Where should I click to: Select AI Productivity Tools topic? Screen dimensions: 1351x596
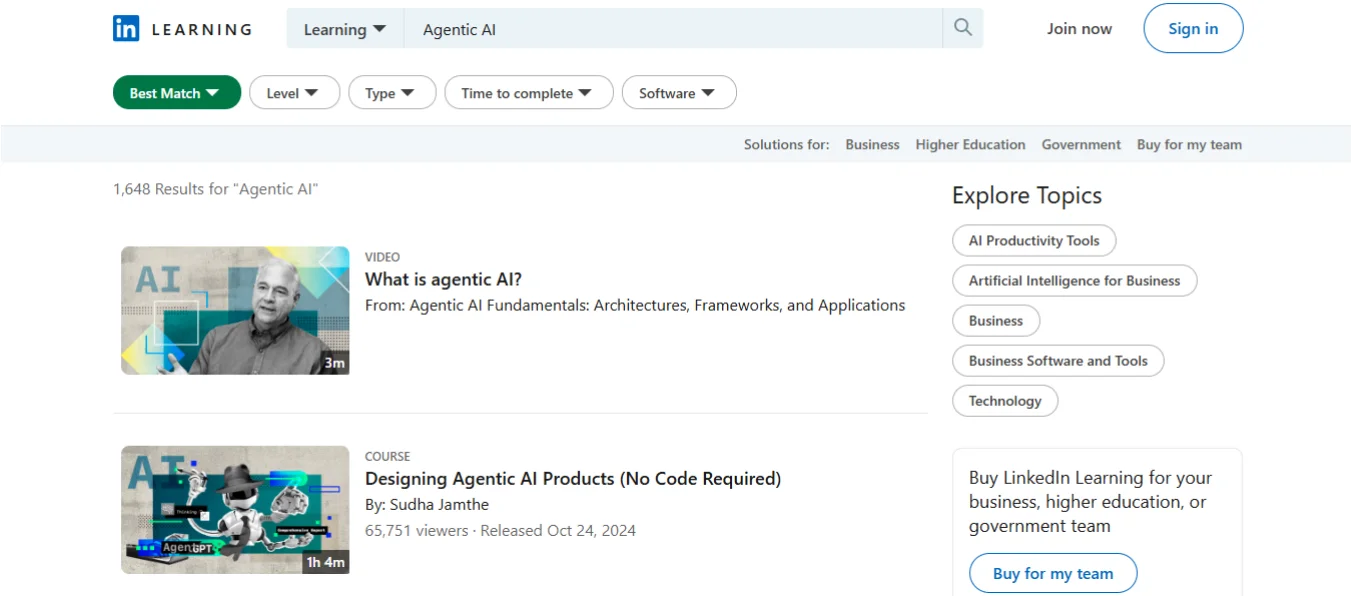click(x=1034, y=241)
